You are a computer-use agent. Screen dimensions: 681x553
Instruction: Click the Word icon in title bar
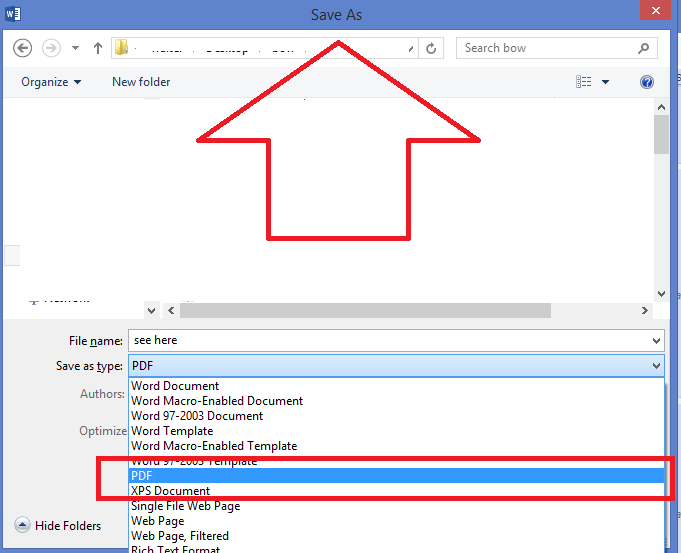point(13,13)
